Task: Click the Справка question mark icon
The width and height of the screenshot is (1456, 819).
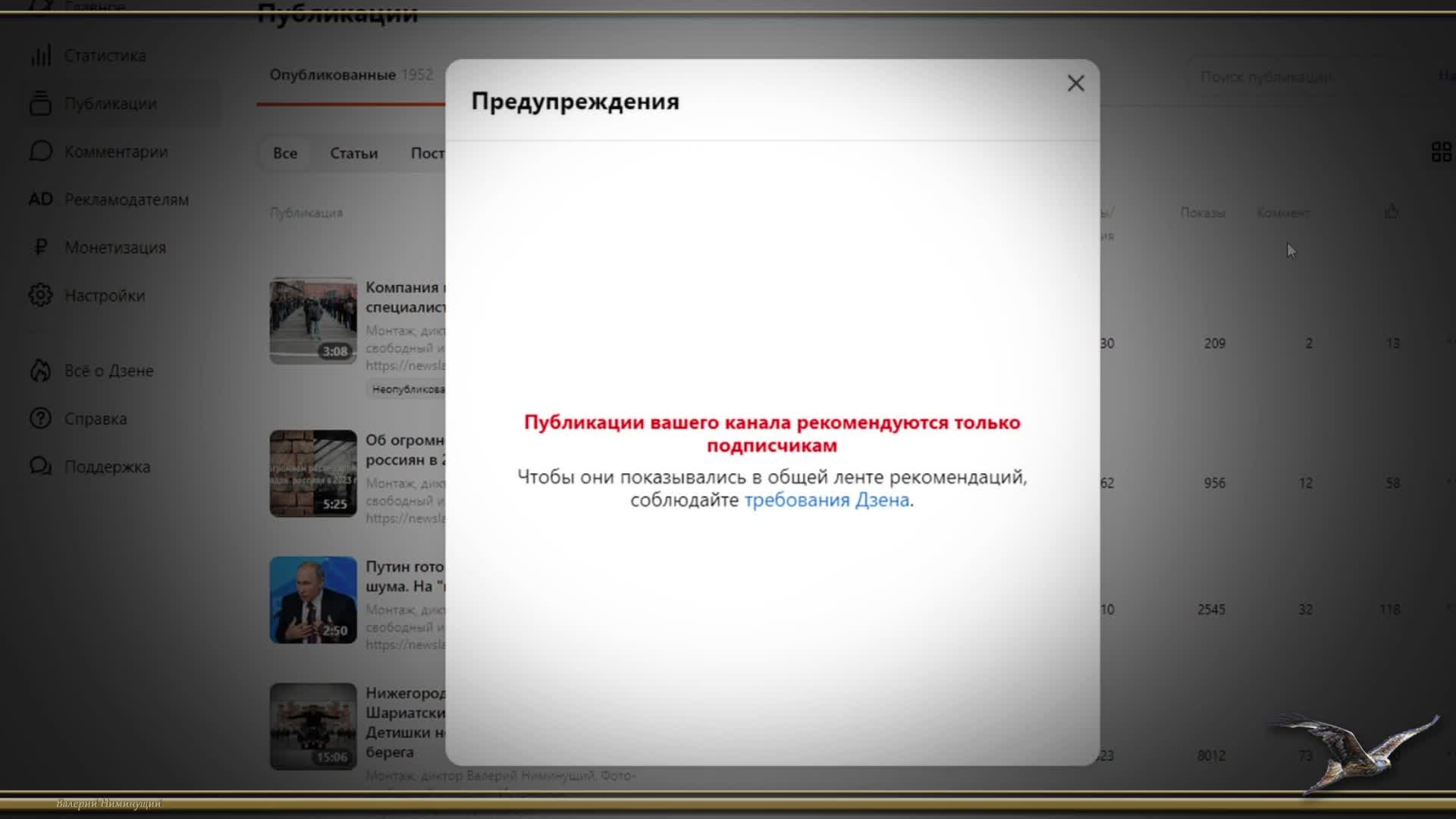Action: point(40,419)
